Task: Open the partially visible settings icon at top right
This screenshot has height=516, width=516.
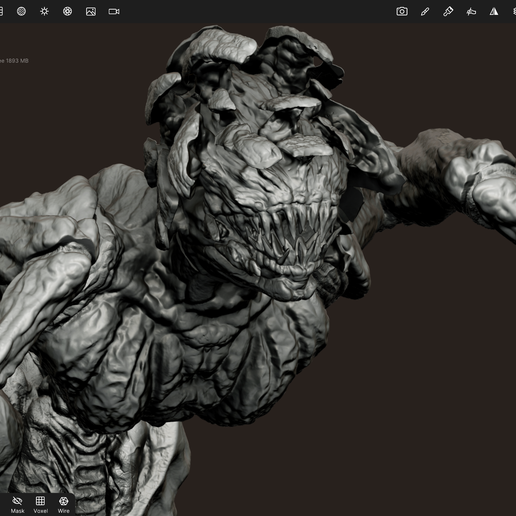Action: [514, 12]
